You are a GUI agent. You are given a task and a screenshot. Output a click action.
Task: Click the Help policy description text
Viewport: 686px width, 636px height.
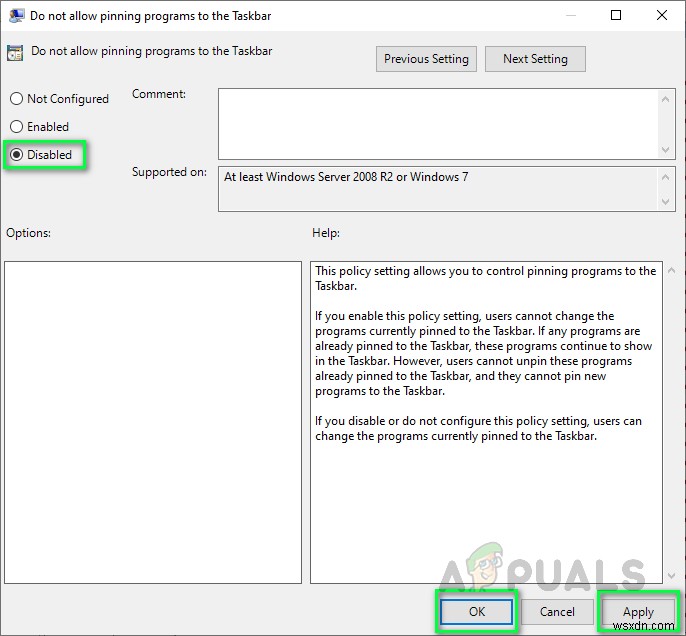pos(485,353)
